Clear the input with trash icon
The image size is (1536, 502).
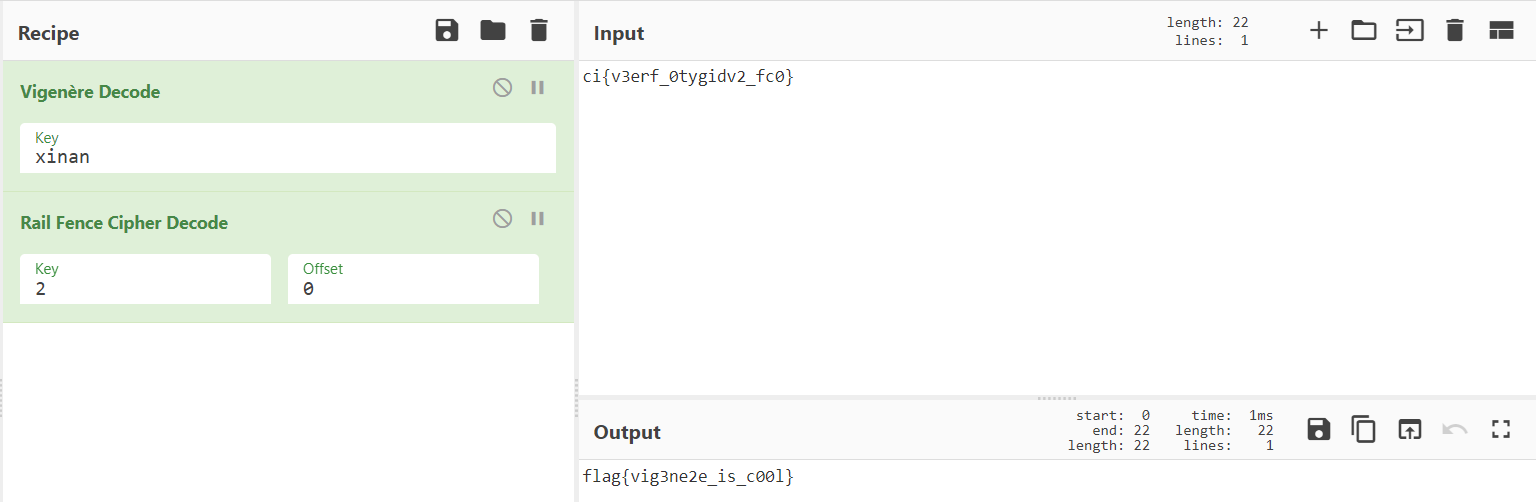click(x=1455, y=31)
